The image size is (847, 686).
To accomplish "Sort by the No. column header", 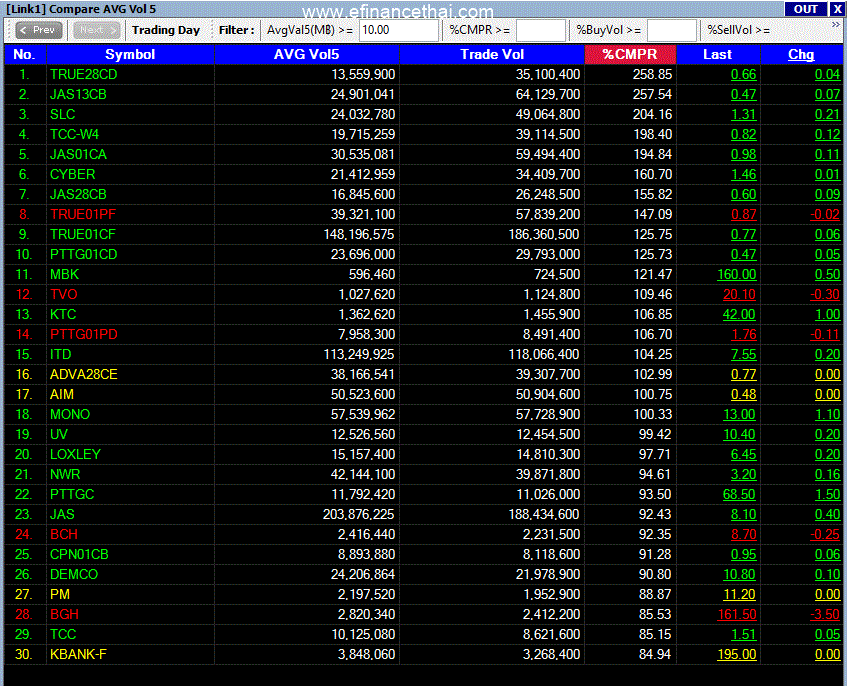I will 25,55.
